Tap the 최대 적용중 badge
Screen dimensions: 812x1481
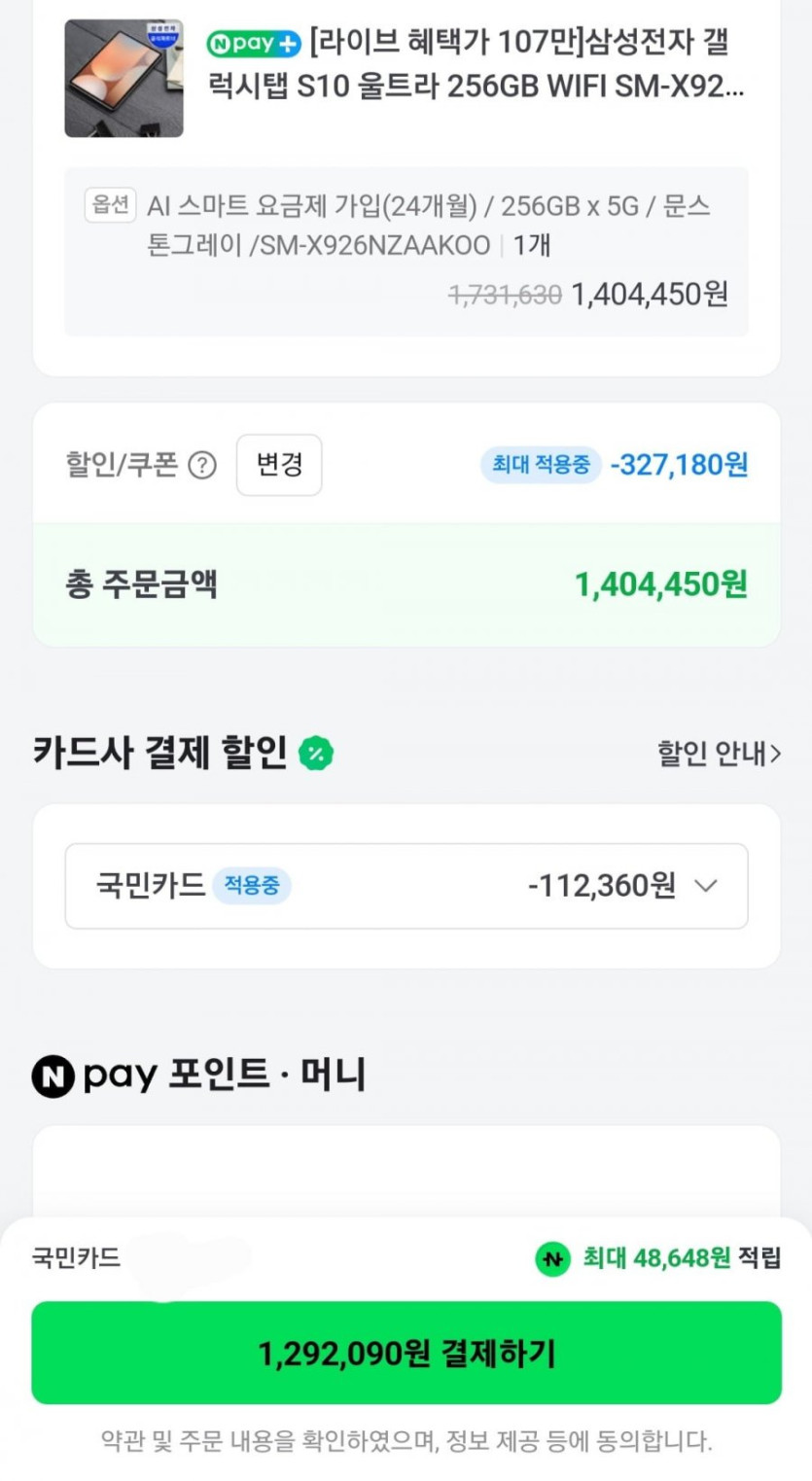pyautogui.click(x=541, y=465)
